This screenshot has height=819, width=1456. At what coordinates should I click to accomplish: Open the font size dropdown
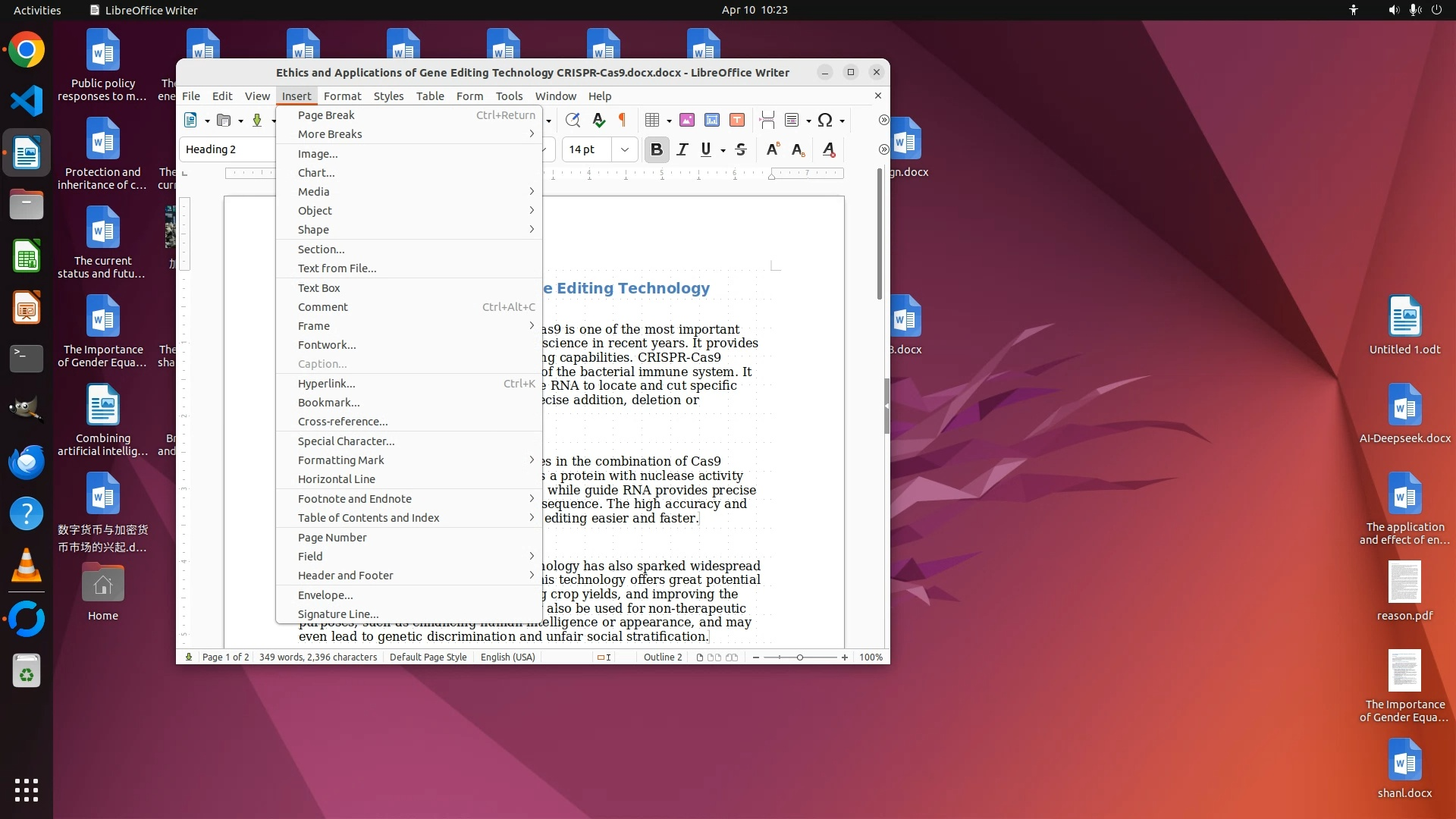point(624,149)
